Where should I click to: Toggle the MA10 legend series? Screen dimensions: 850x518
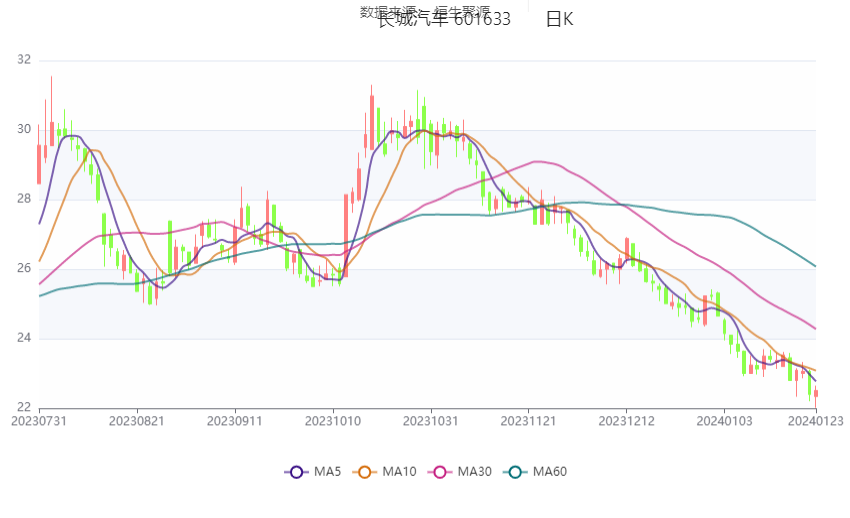[384, 472]
